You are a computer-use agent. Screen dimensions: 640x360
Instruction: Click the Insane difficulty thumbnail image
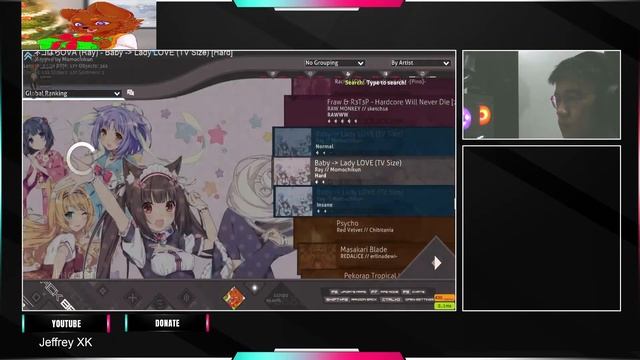coord(294,201)
